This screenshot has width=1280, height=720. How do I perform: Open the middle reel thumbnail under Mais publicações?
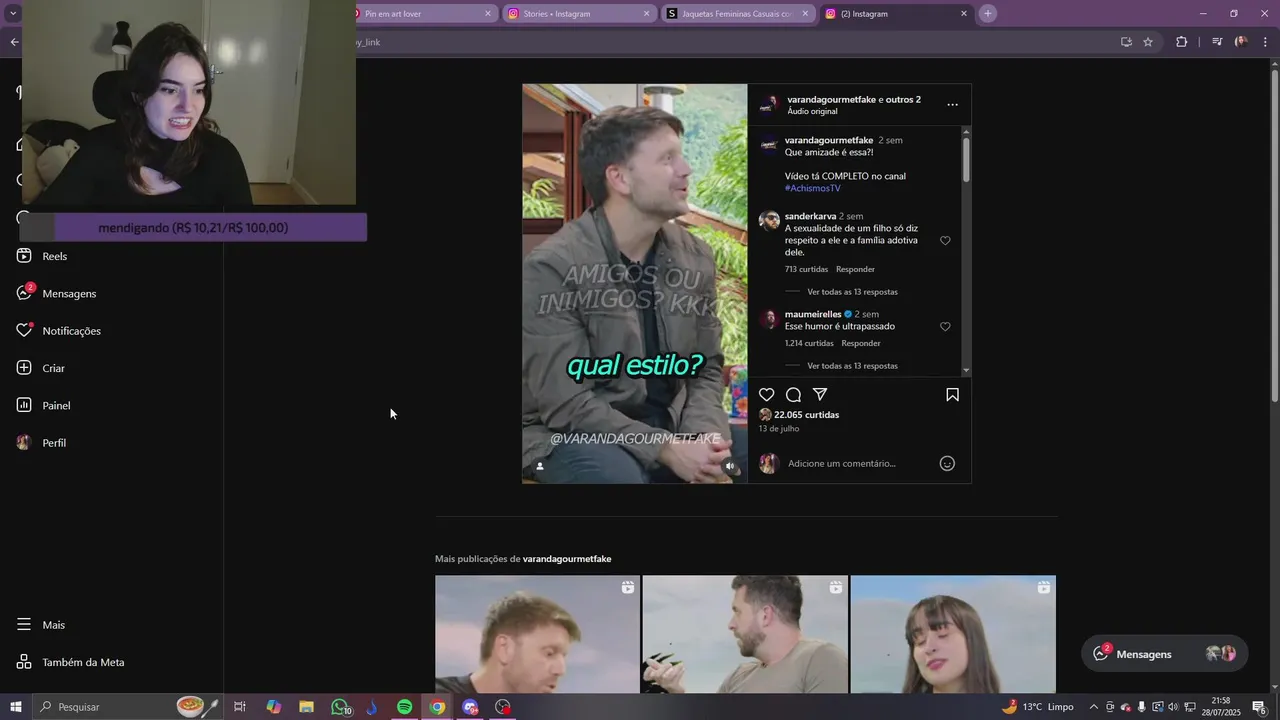coord(745,634)
